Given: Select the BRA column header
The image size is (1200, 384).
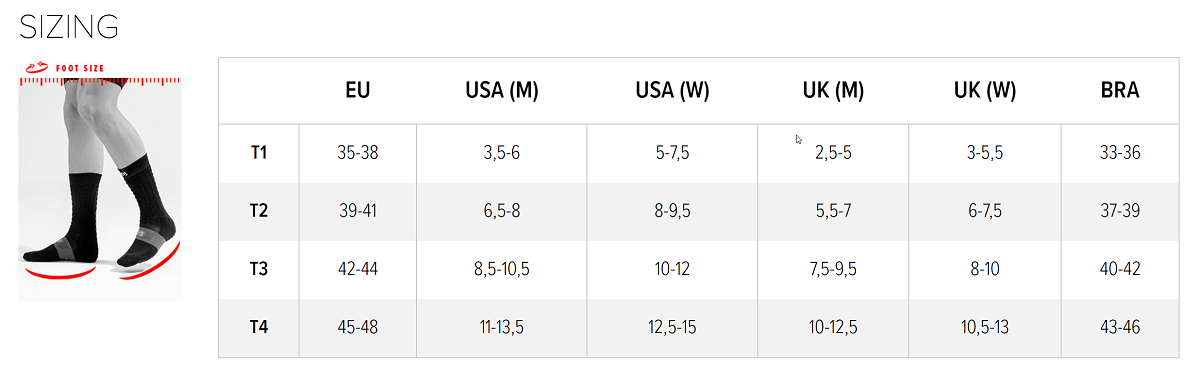Looking at the screenshot, I should [1120, 91].
